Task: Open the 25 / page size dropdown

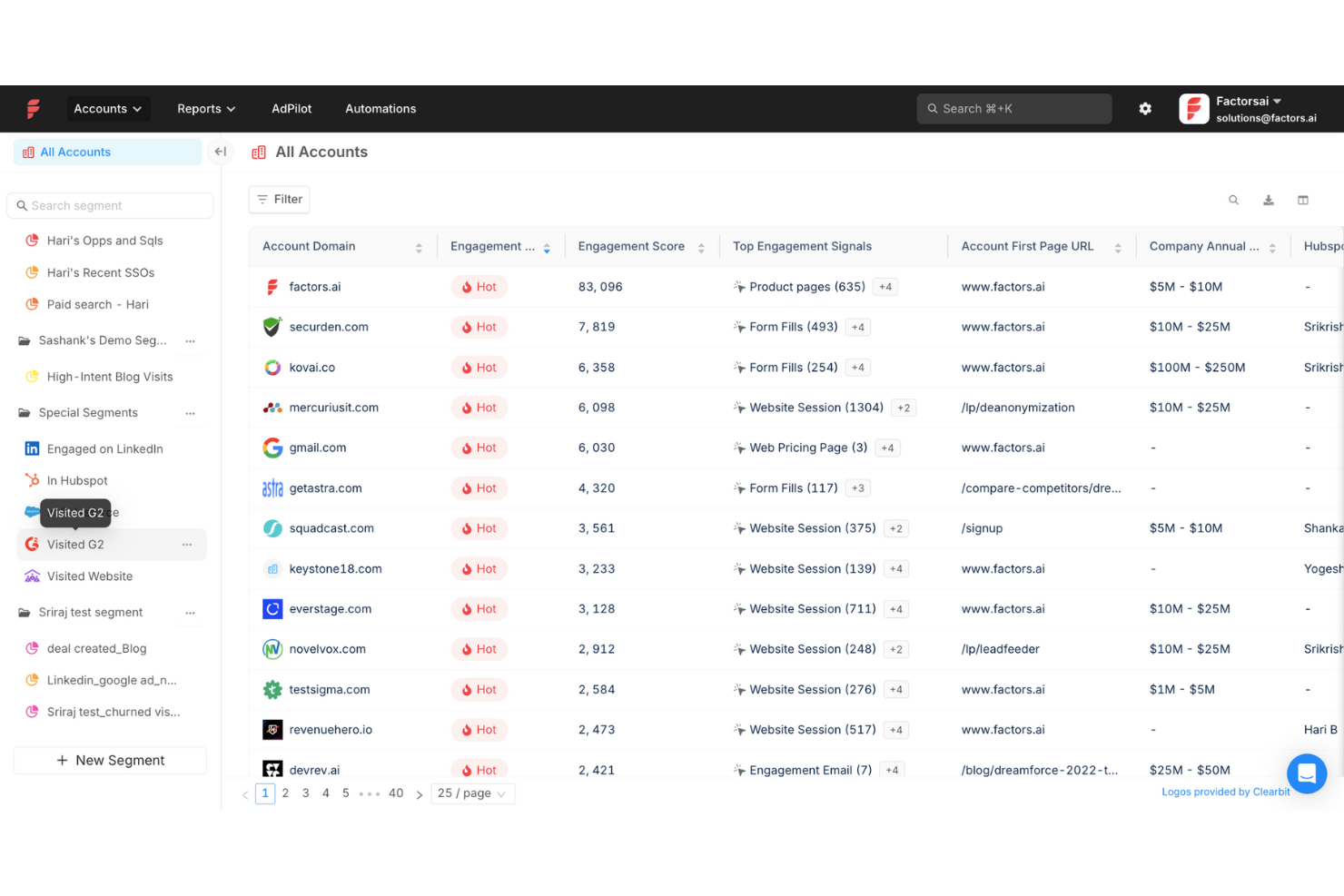Action: [x=472, y=793]
